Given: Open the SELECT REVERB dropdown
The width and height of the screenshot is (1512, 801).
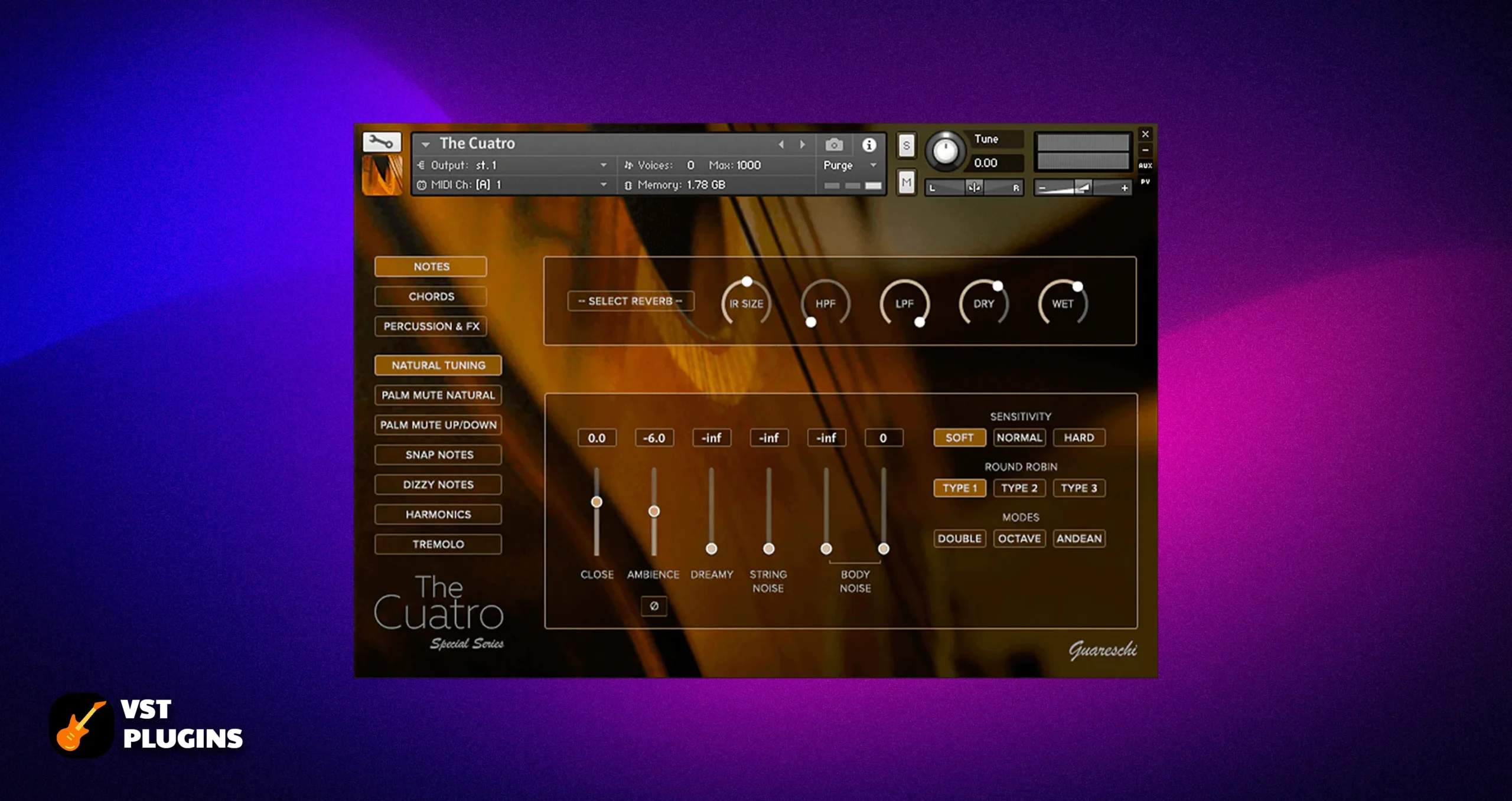Looking at the screenshot, I should click(x=630, y=301).
